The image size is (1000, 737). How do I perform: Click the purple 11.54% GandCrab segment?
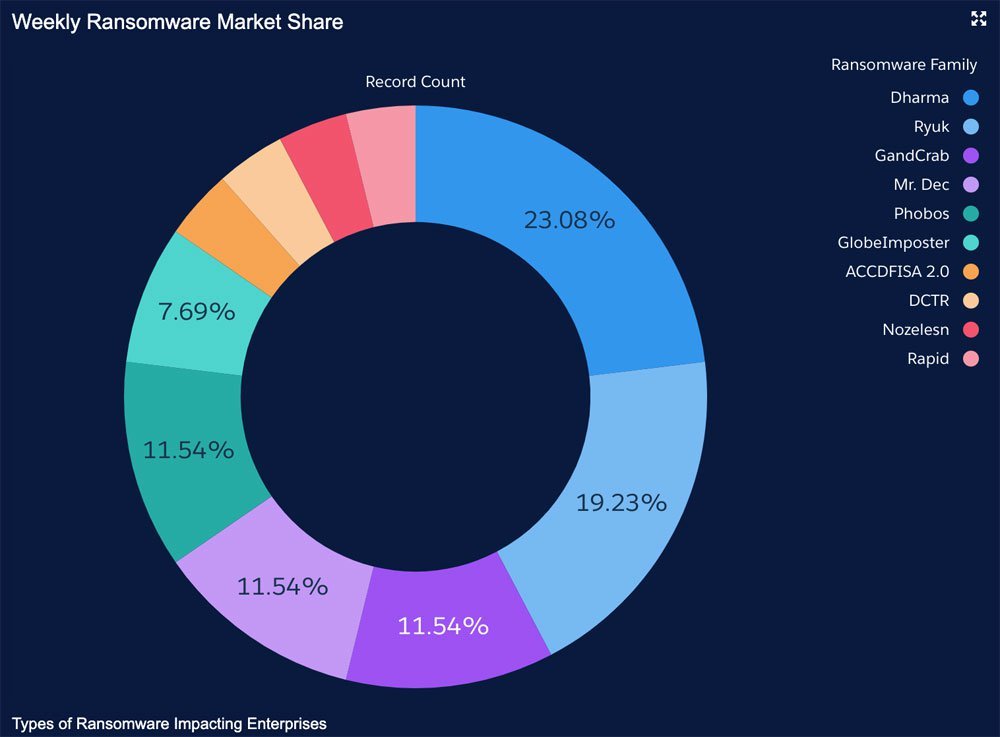443,627
